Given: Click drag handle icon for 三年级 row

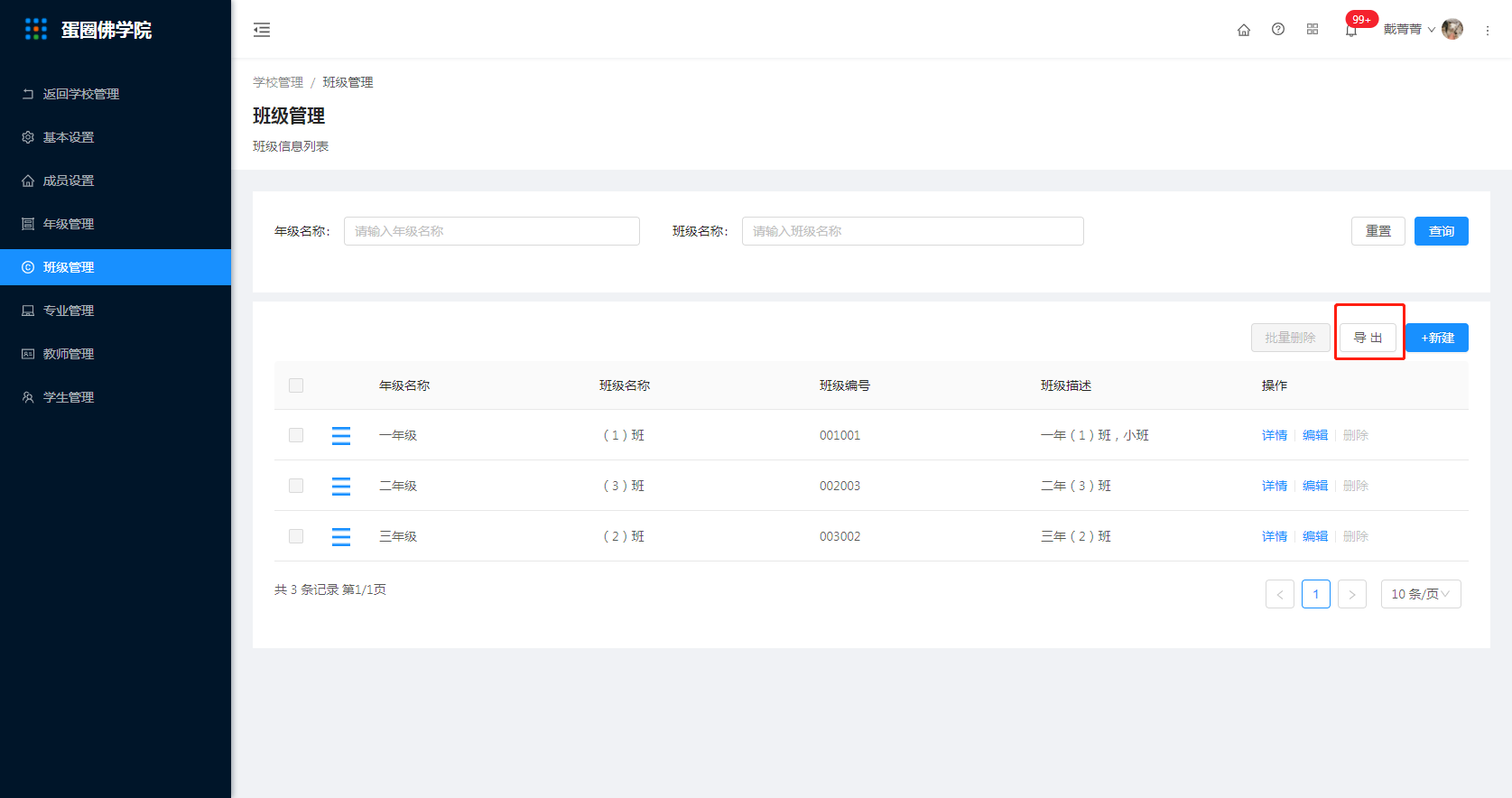Looking at the screenshot, I should click(x=341, y=536).
